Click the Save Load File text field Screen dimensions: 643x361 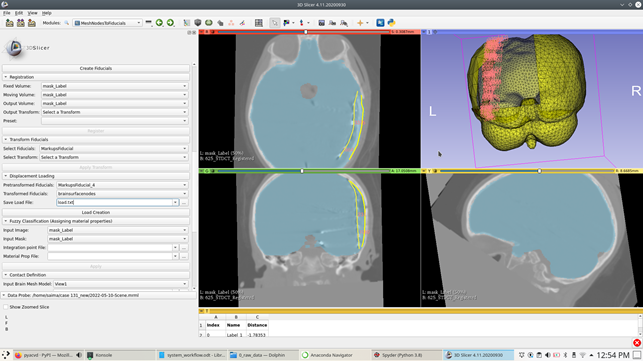click(114, 202)
